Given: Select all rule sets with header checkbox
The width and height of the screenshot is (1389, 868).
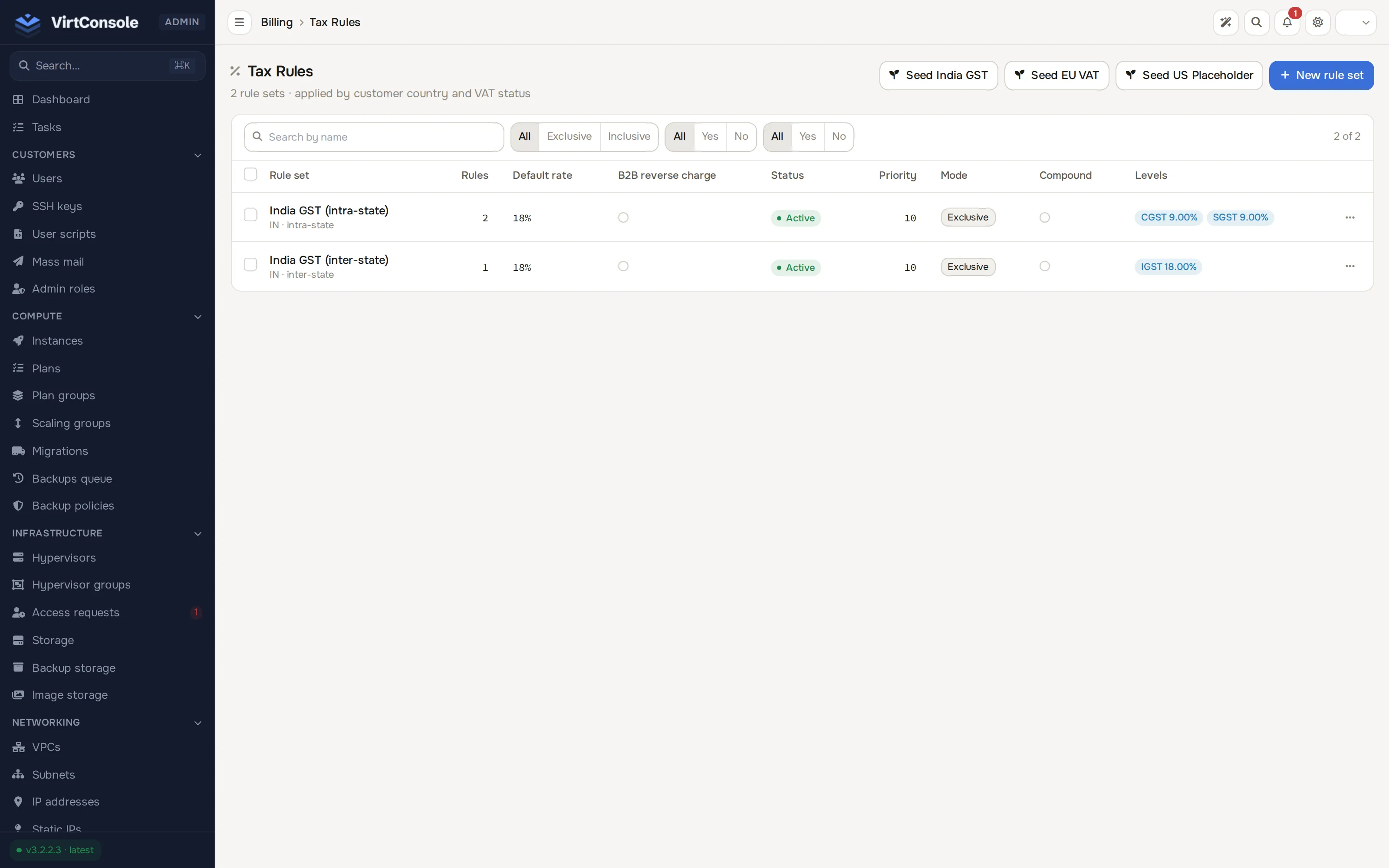Looking at the screenshot, I should coord(250,174).
